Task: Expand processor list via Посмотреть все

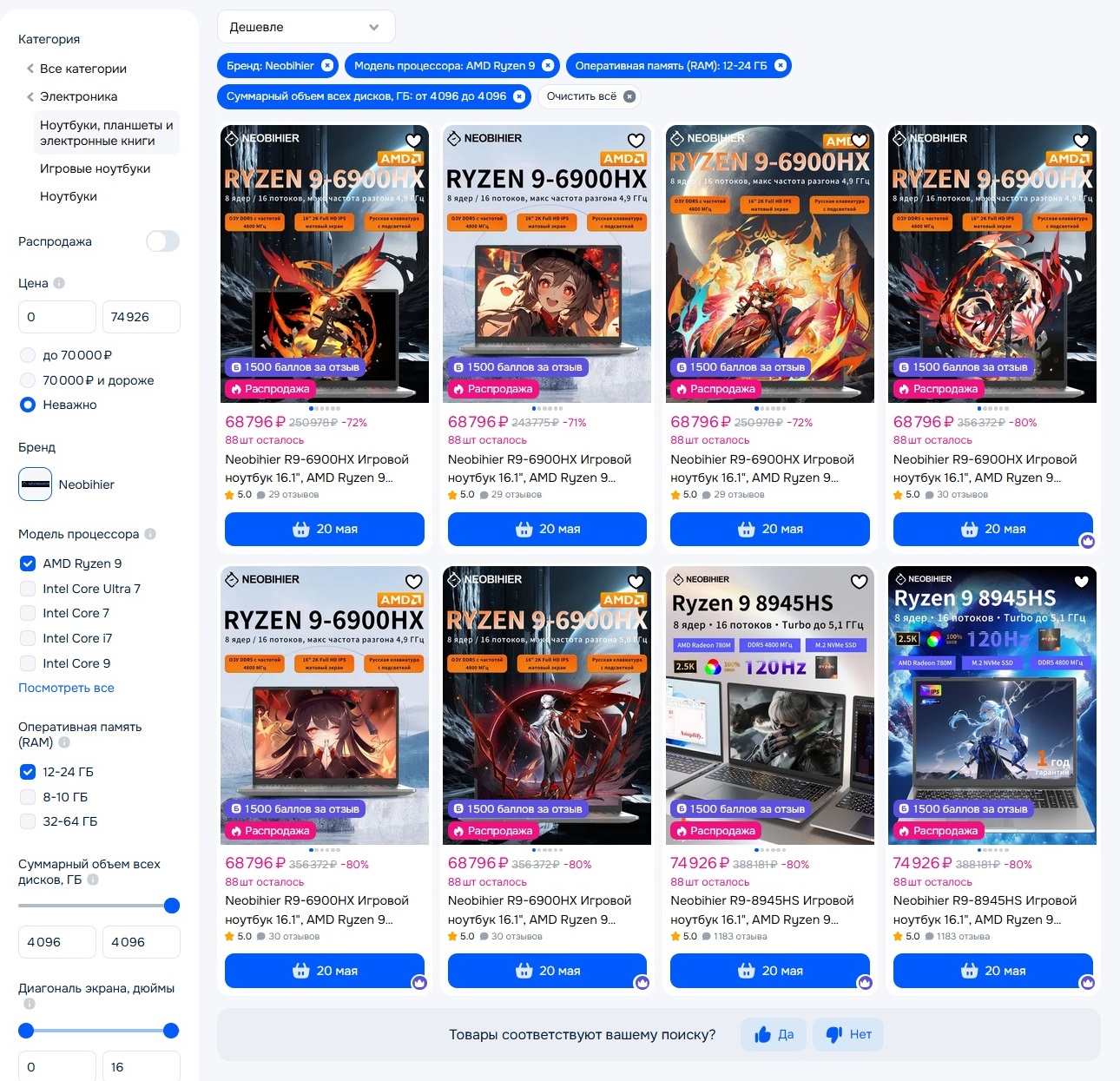Action: [x=66, y=688]
